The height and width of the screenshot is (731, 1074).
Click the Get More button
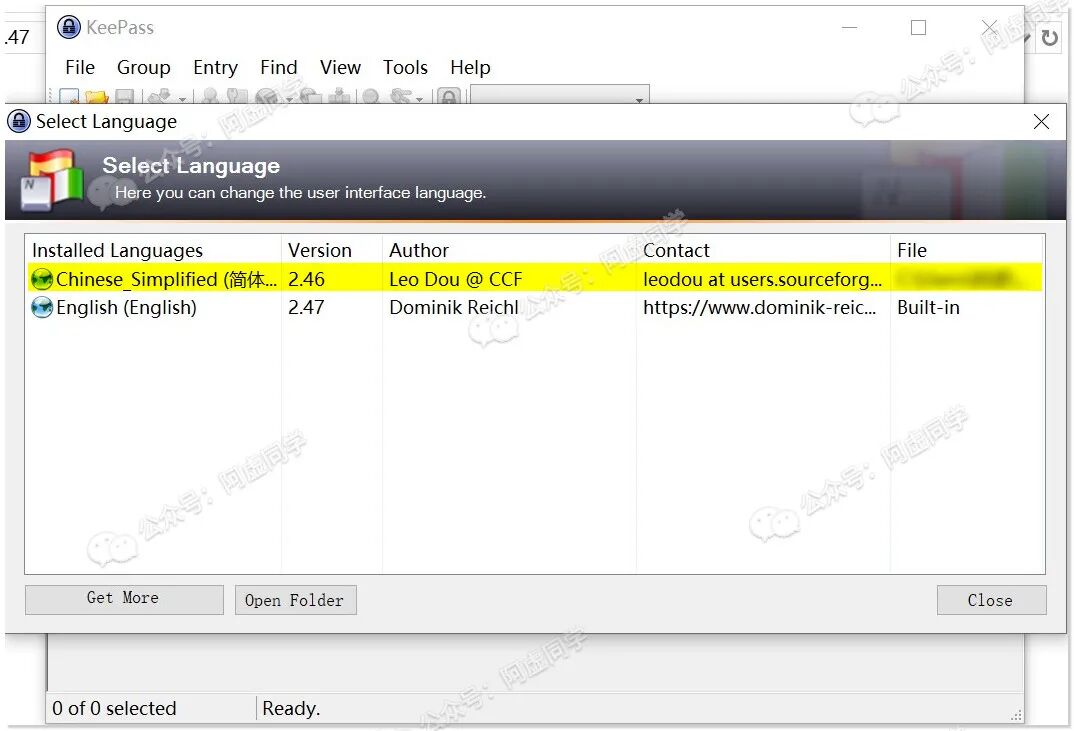pos(124,599)
